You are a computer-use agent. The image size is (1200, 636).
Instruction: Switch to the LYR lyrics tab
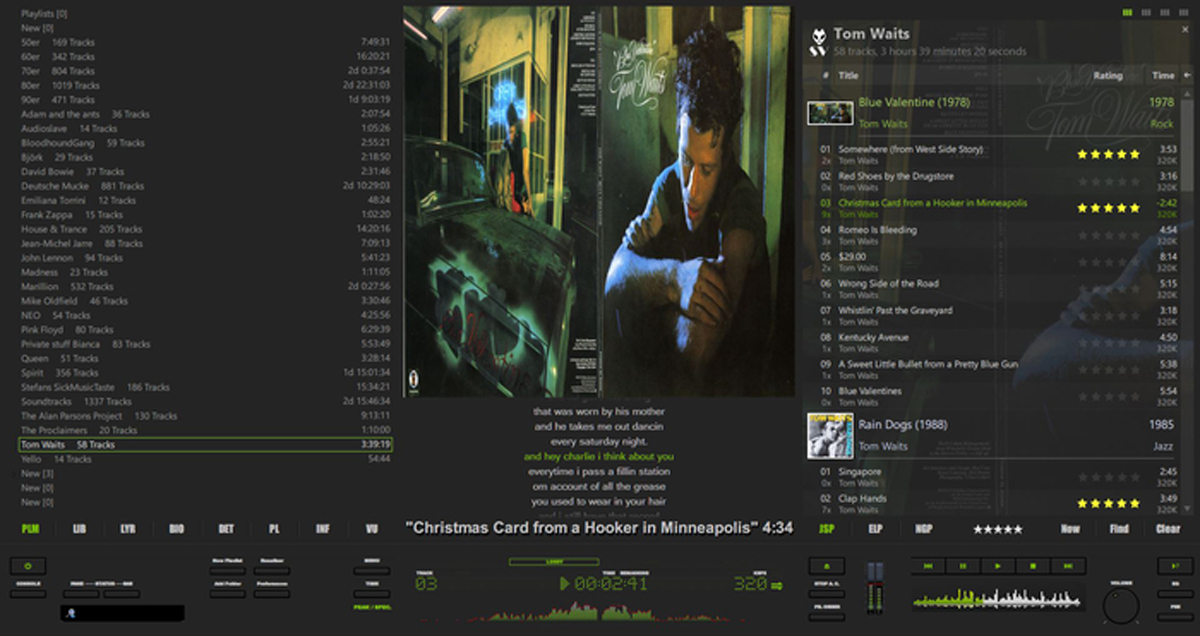click(x=128, y=529)
